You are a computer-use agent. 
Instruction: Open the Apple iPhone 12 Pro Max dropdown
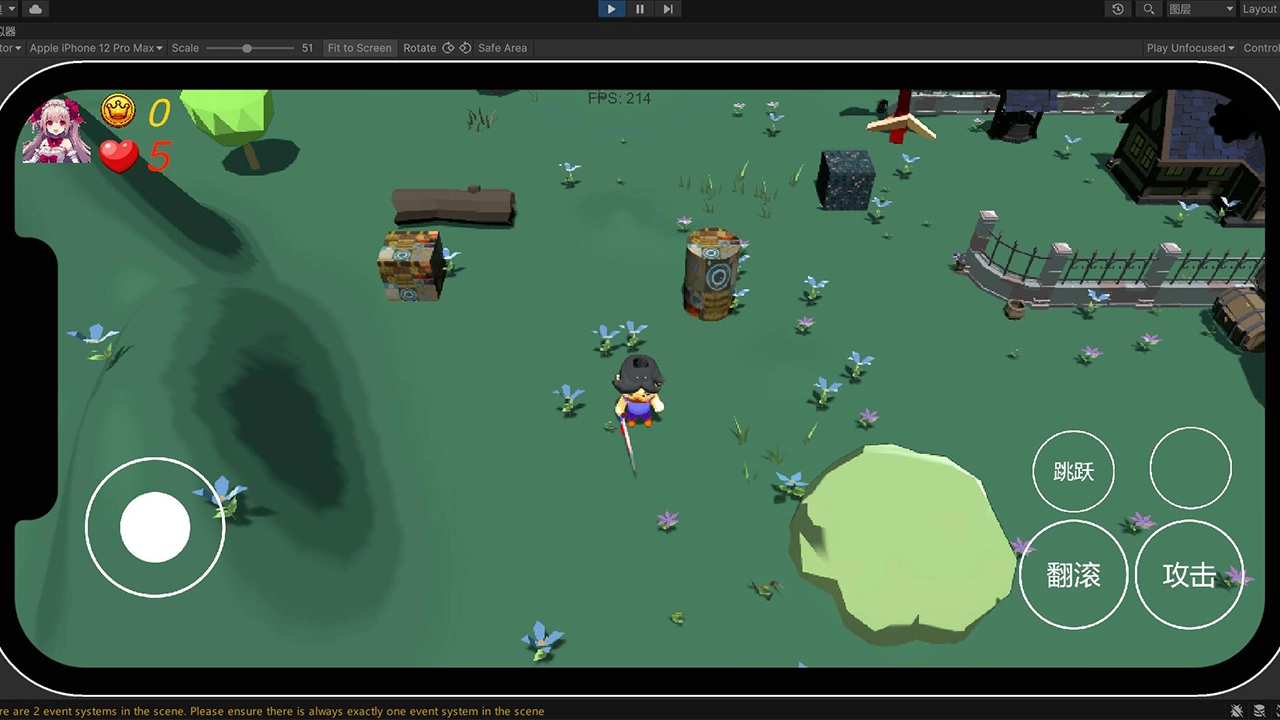[x=96, y=48]
